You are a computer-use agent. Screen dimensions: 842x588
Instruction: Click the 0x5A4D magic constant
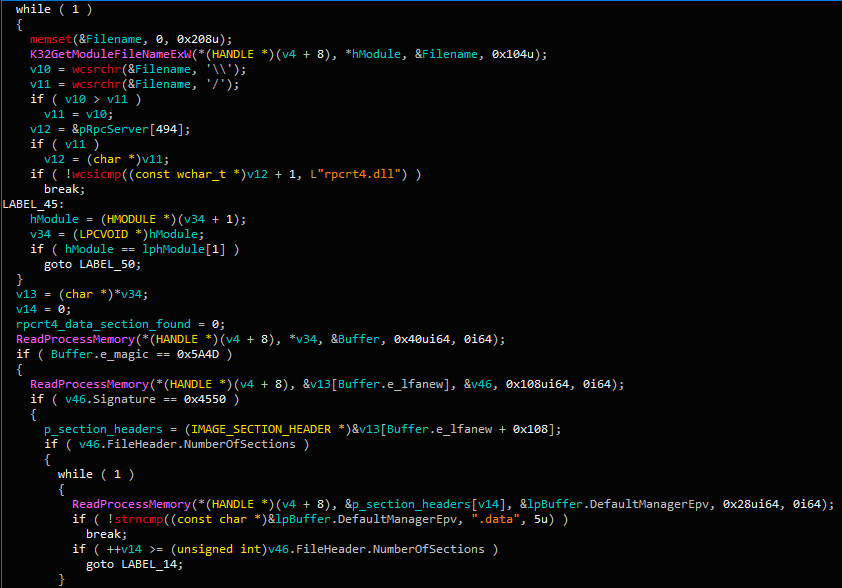click(198, 355)
